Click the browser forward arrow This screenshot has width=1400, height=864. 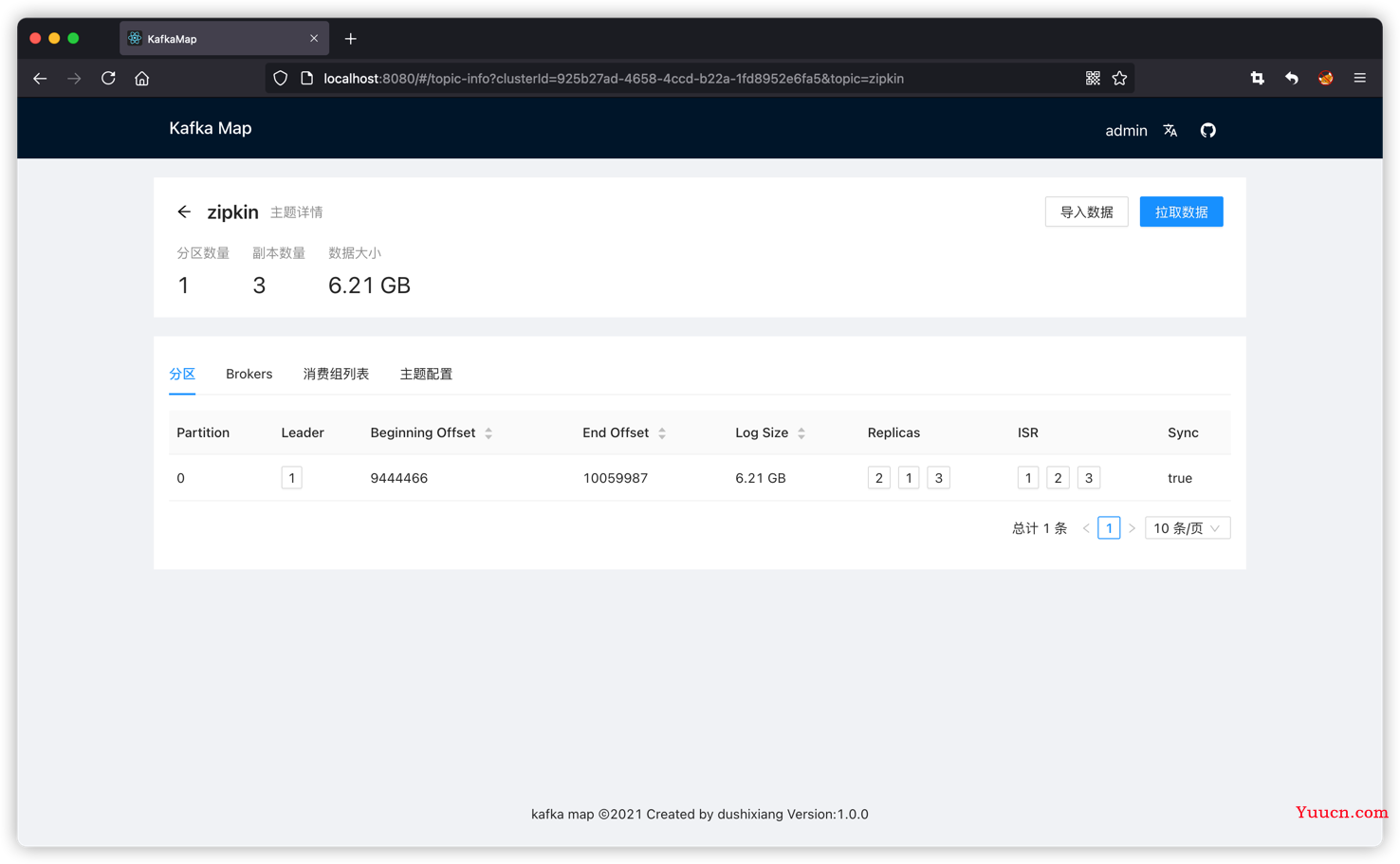[74, 79]
